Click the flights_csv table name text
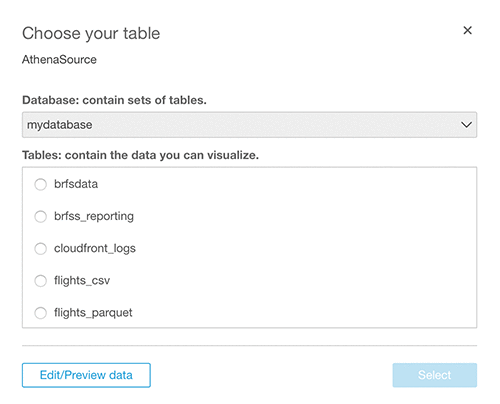Viewport: 500px width, 404px height. (x=82, y=280)
